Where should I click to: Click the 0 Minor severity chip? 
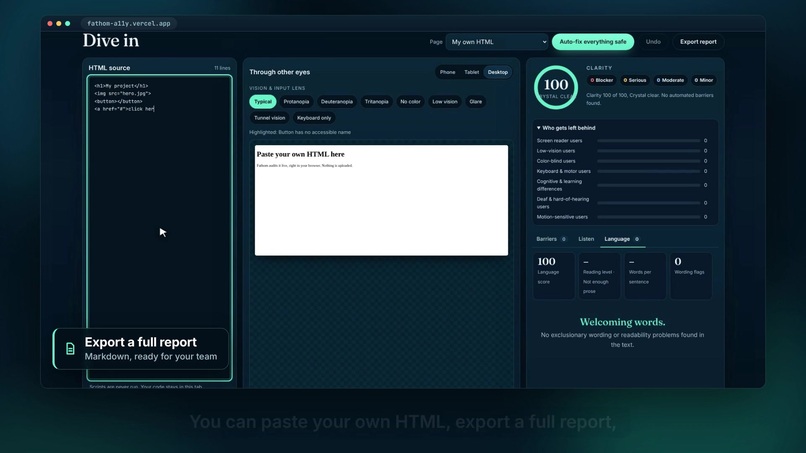pyautogui.click(x=703, y=80)
